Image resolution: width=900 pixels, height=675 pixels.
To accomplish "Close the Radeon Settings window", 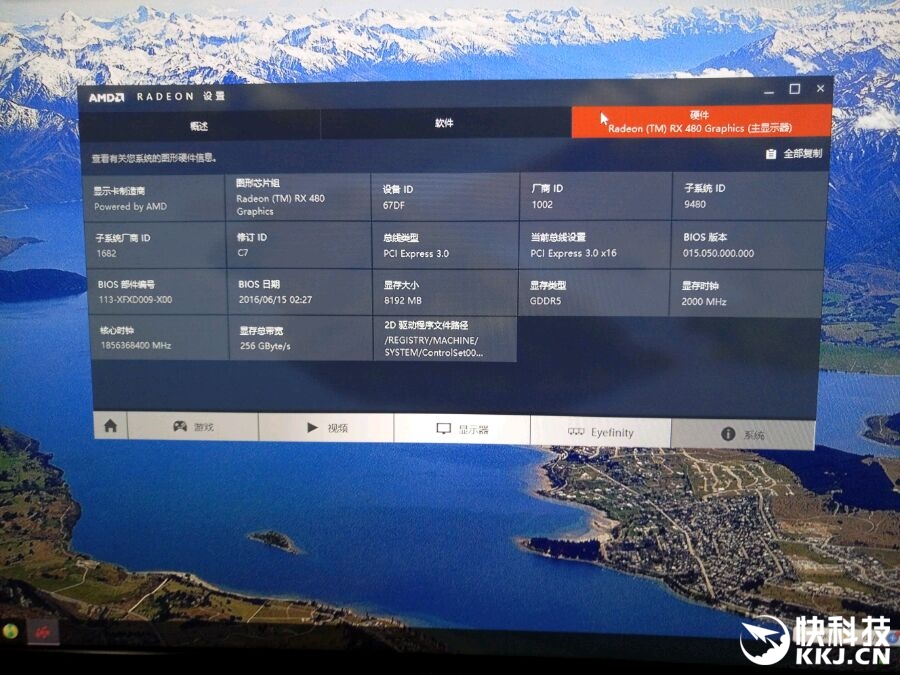I will pyautogui.click(x=821, y=88).
